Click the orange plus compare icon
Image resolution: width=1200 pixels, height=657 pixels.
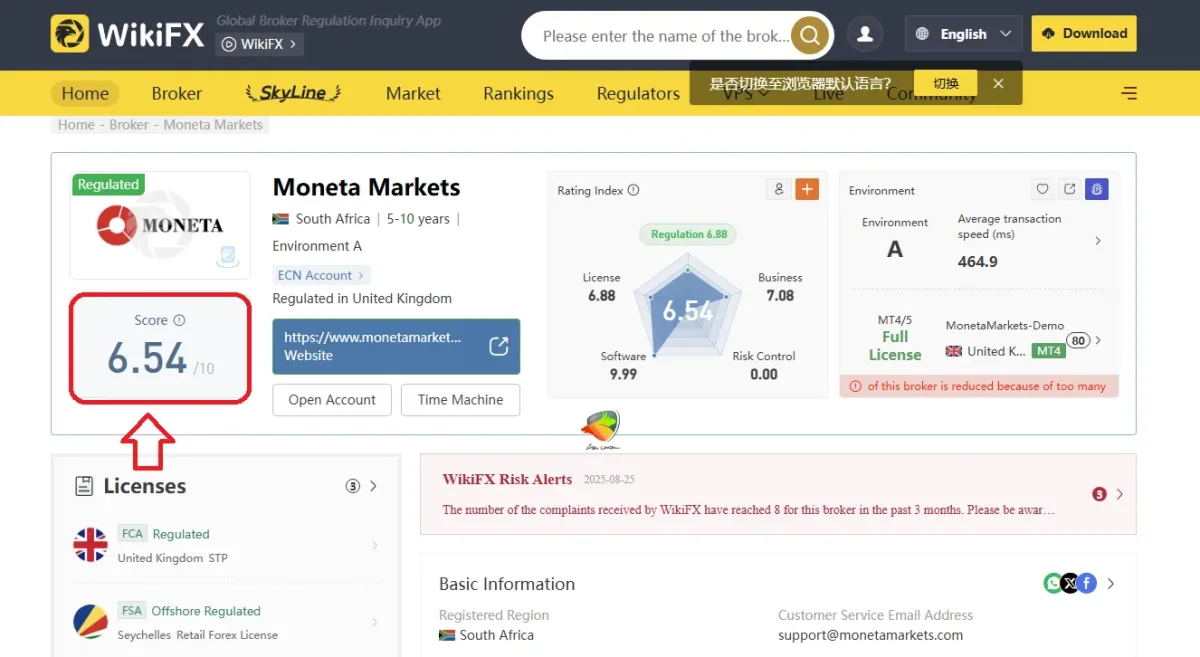tap(807, 189)
